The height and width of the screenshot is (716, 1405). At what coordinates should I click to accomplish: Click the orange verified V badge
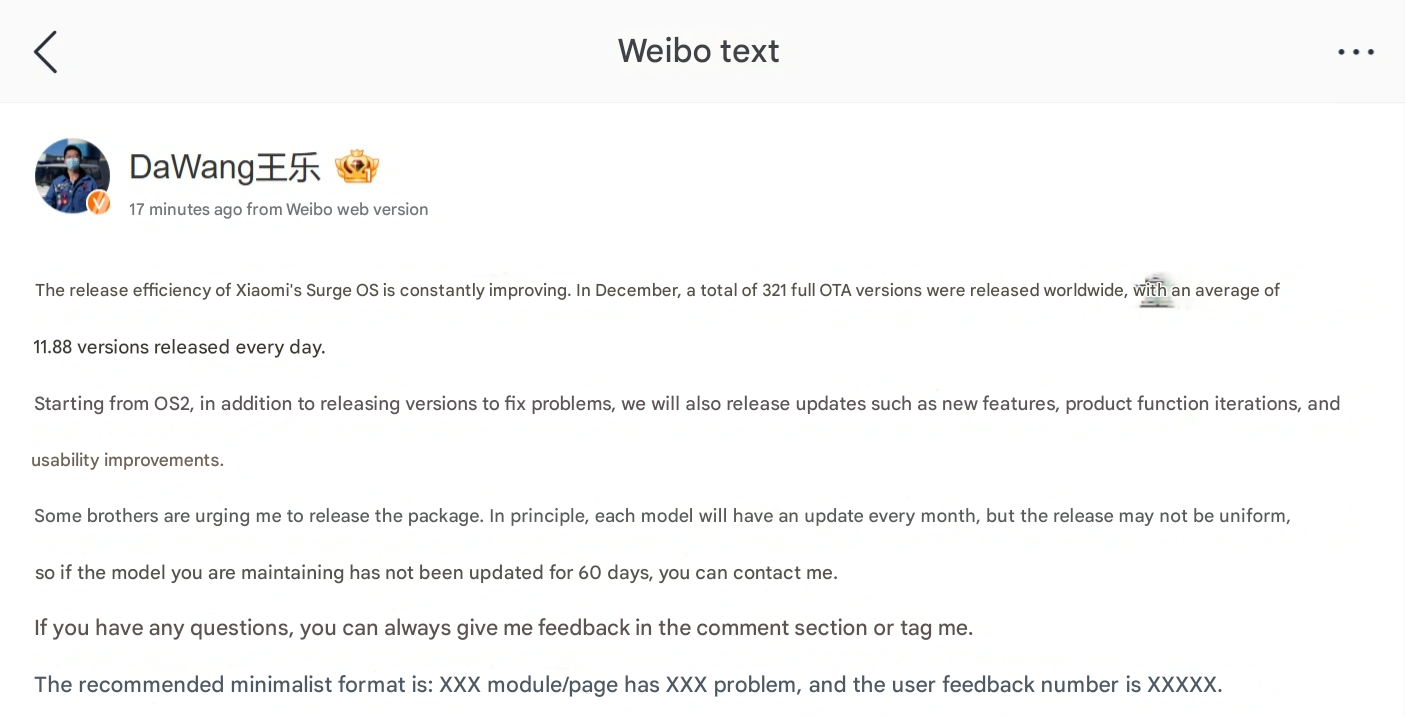[98, 203]
